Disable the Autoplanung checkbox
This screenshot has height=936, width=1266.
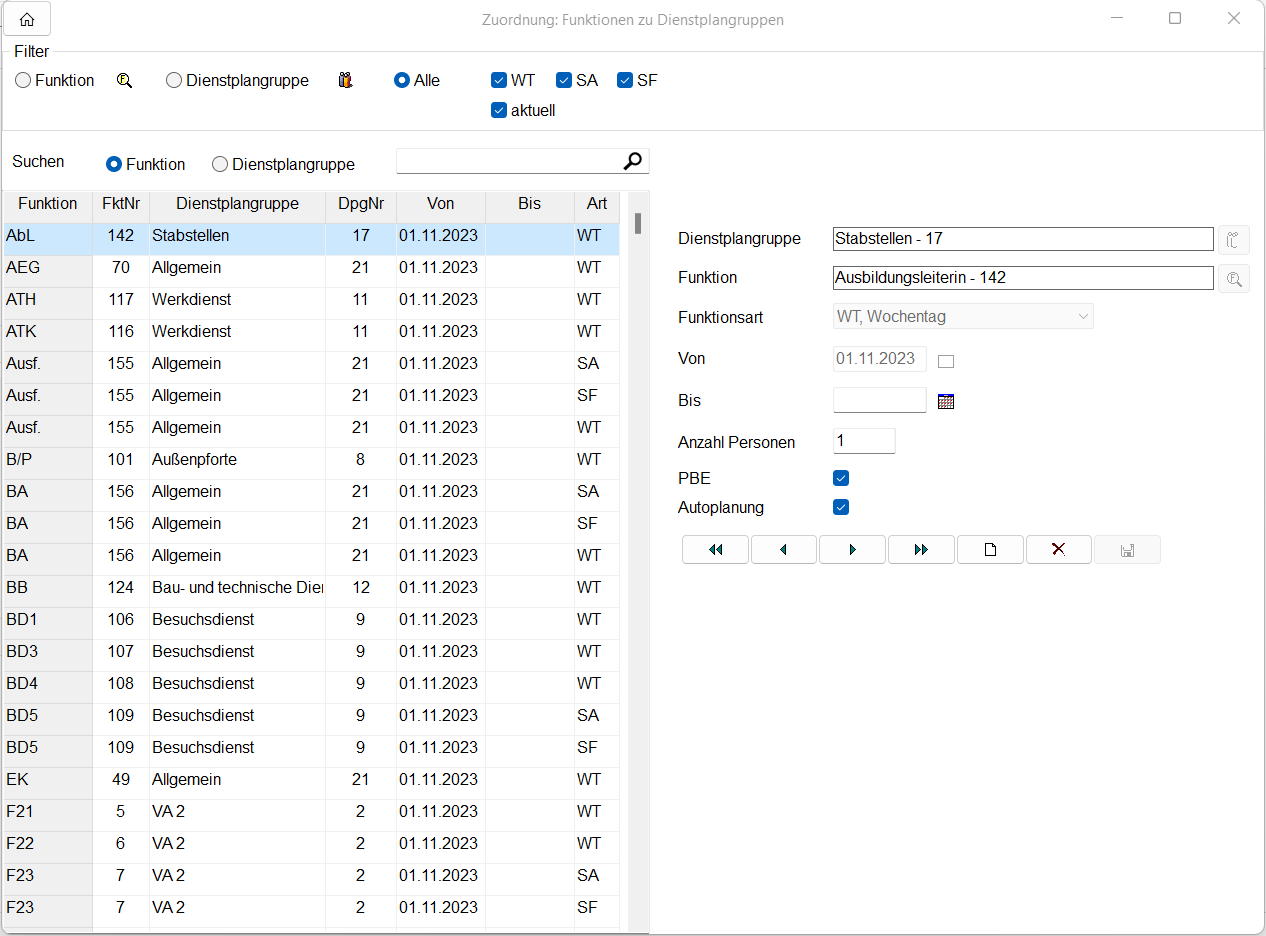(x=841, y=508)
